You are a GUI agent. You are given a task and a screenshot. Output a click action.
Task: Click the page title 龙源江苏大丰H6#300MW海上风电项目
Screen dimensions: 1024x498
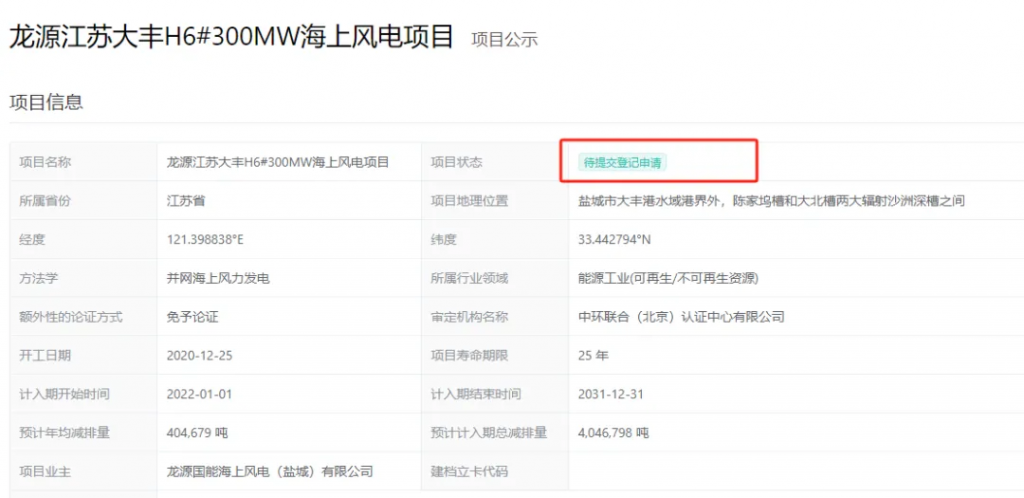tap(231, 37)
